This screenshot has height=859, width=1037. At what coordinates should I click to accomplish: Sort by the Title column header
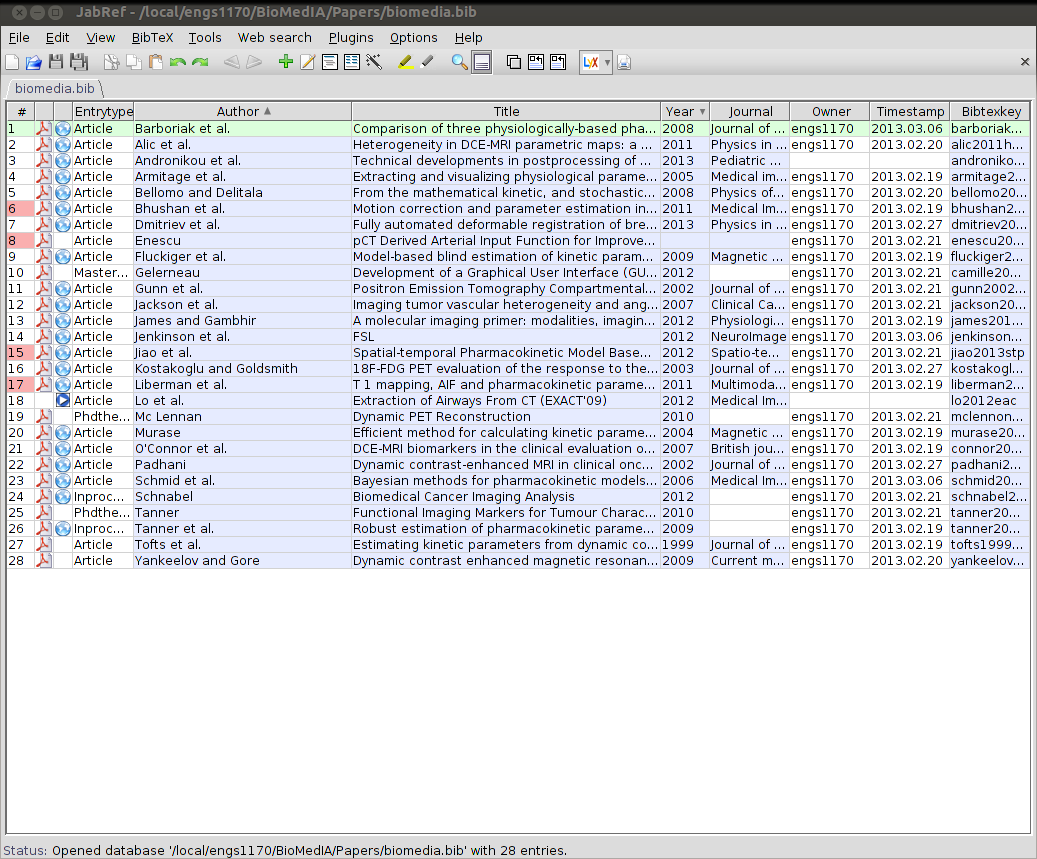pyautogui.click(x=506, y=111)
